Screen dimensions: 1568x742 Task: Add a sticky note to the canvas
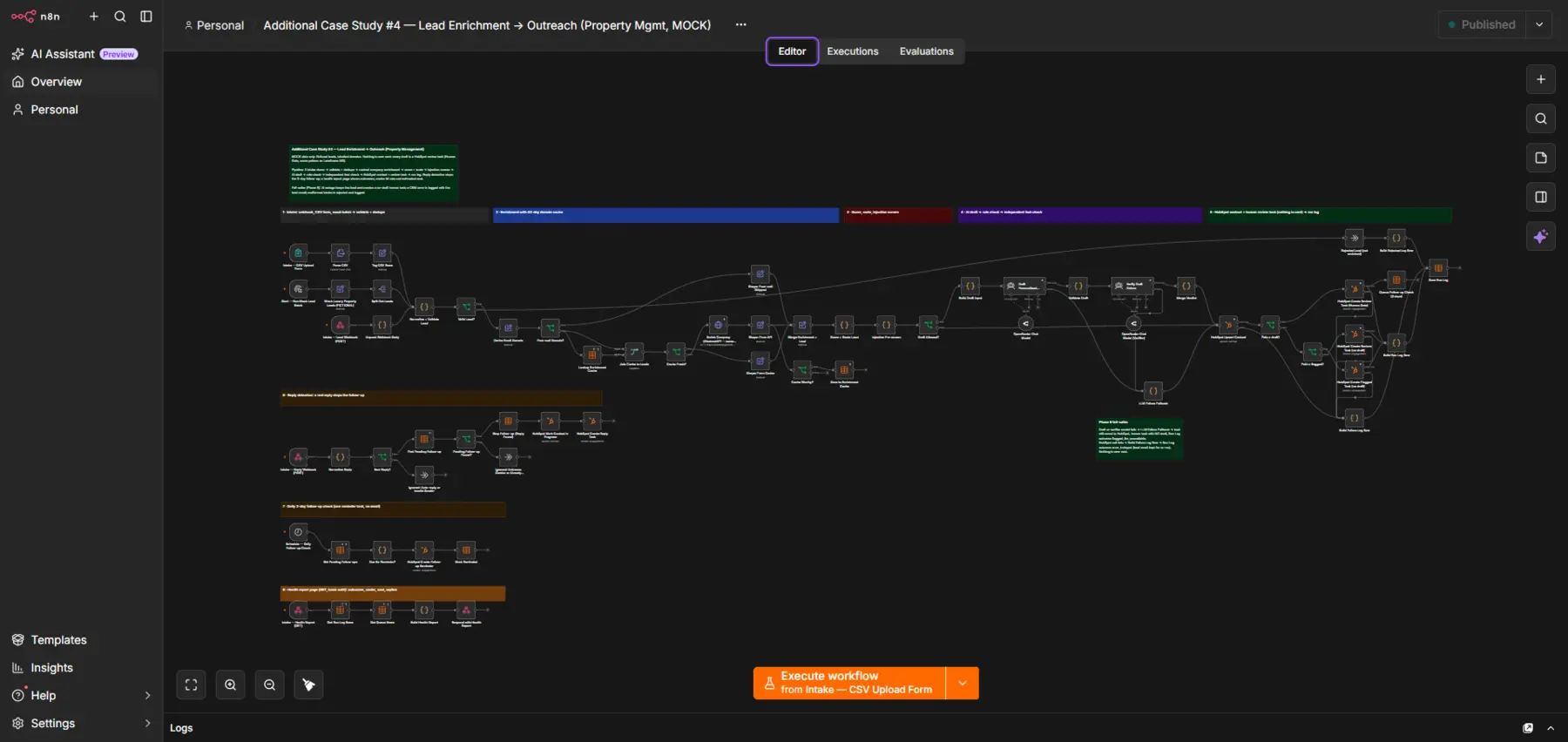click(x=1541, y=158)
